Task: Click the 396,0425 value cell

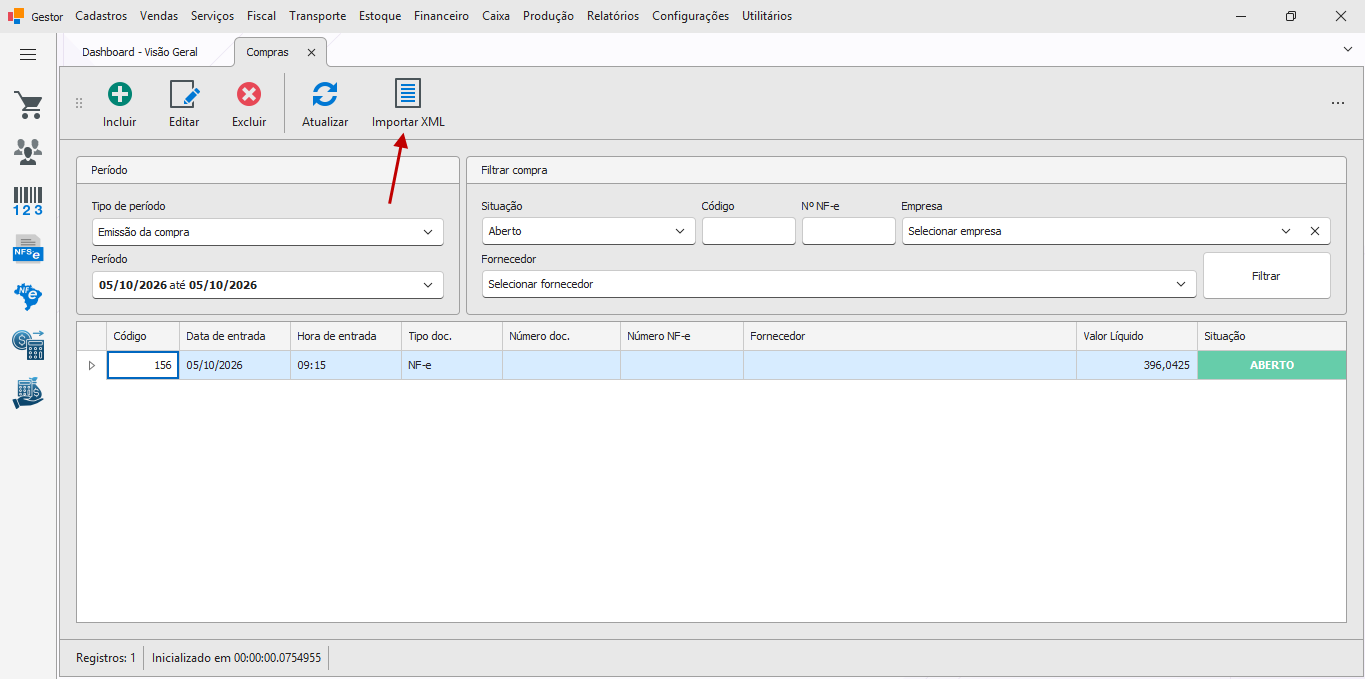Action: [x=1137, y=365]
